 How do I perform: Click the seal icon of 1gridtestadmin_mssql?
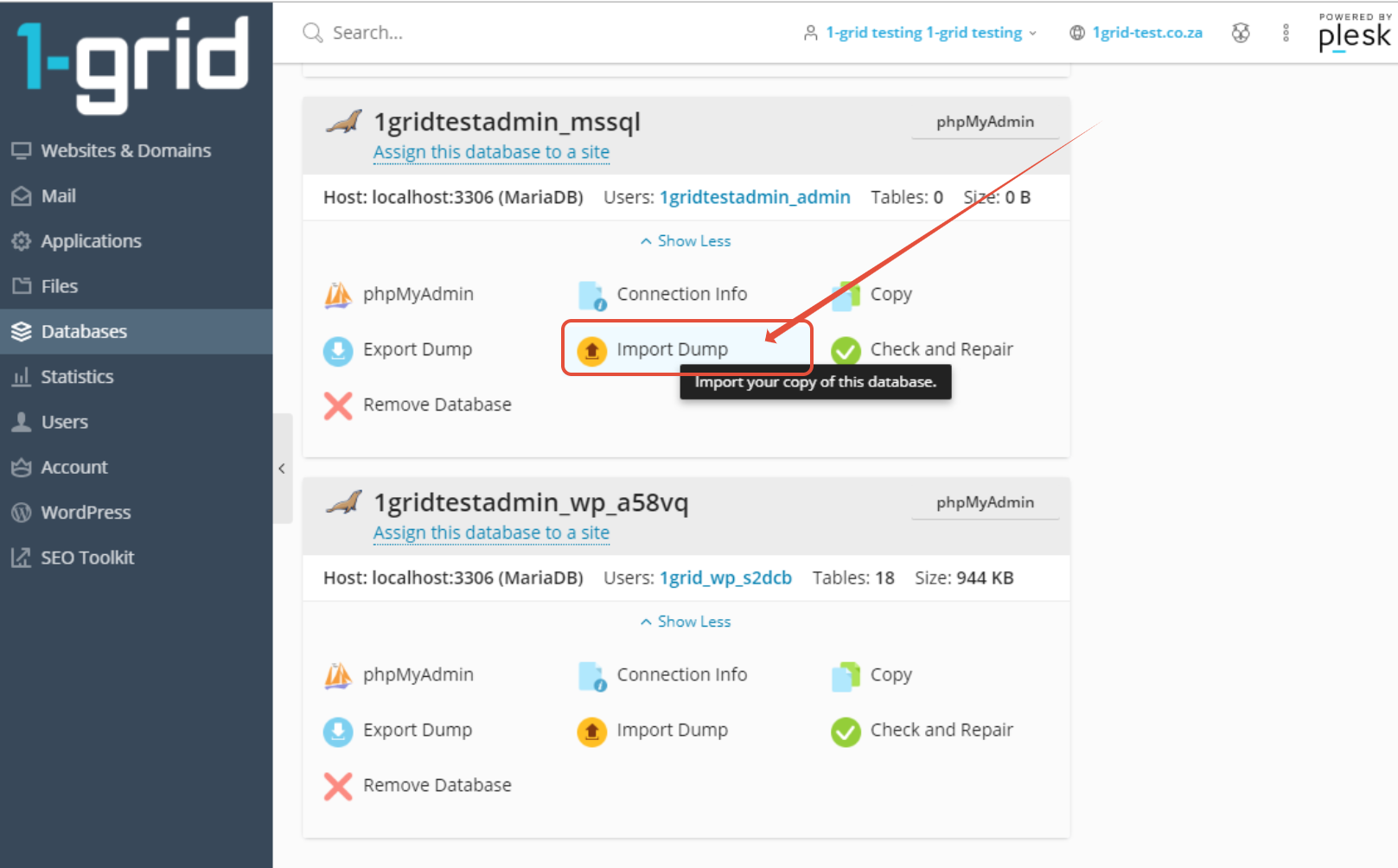343,122
